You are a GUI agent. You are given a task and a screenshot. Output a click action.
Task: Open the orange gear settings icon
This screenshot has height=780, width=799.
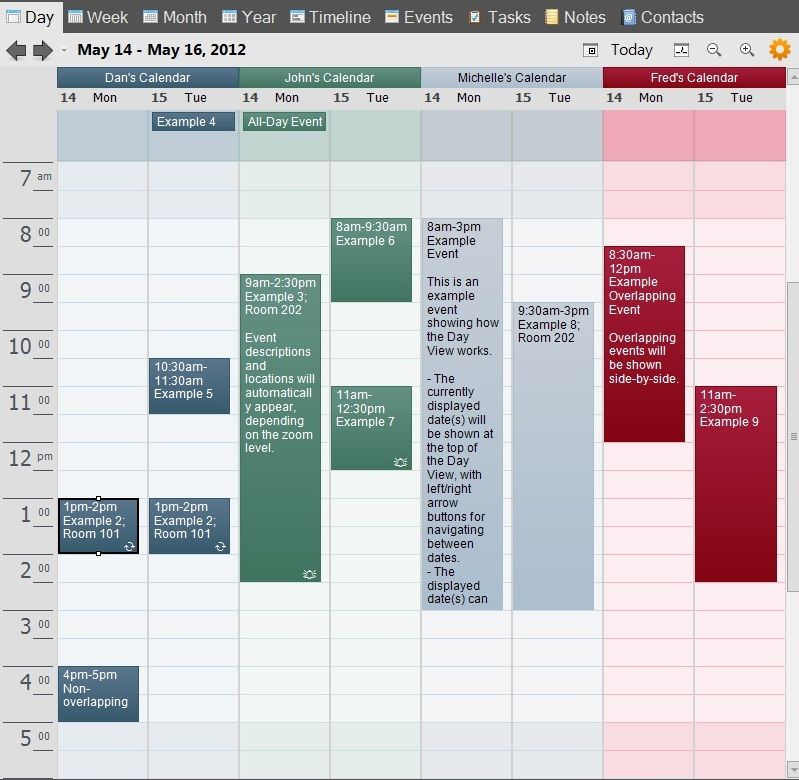779,50
